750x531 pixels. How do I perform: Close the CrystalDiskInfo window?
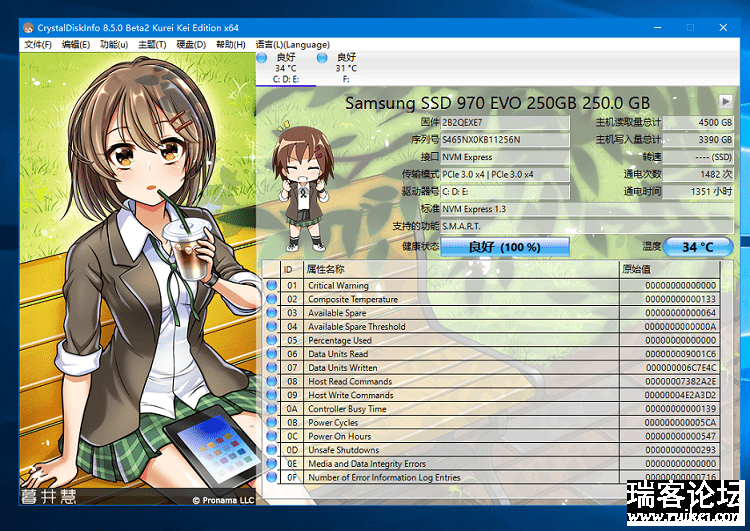[x=723, y=28]
